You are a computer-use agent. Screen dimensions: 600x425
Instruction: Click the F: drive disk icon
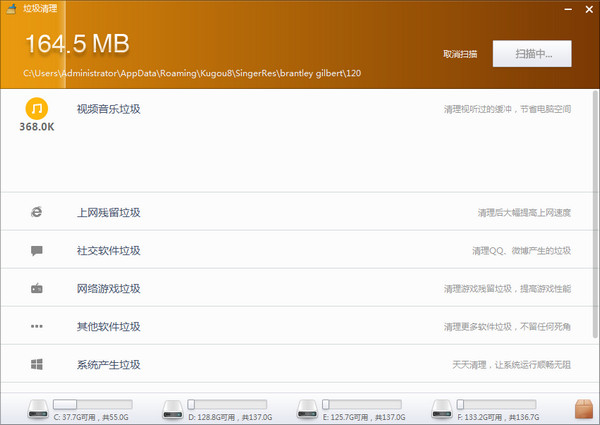[x=441, y=408]
